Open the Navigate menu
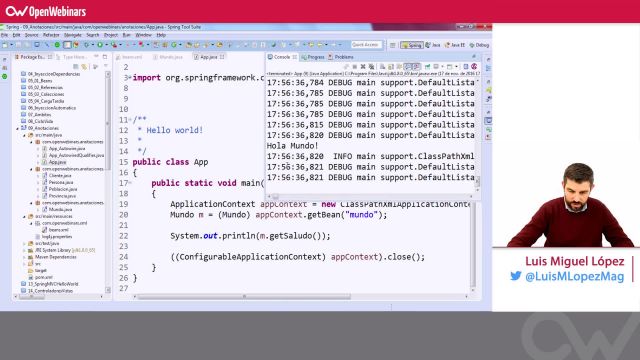 click(x=73, y=35)
